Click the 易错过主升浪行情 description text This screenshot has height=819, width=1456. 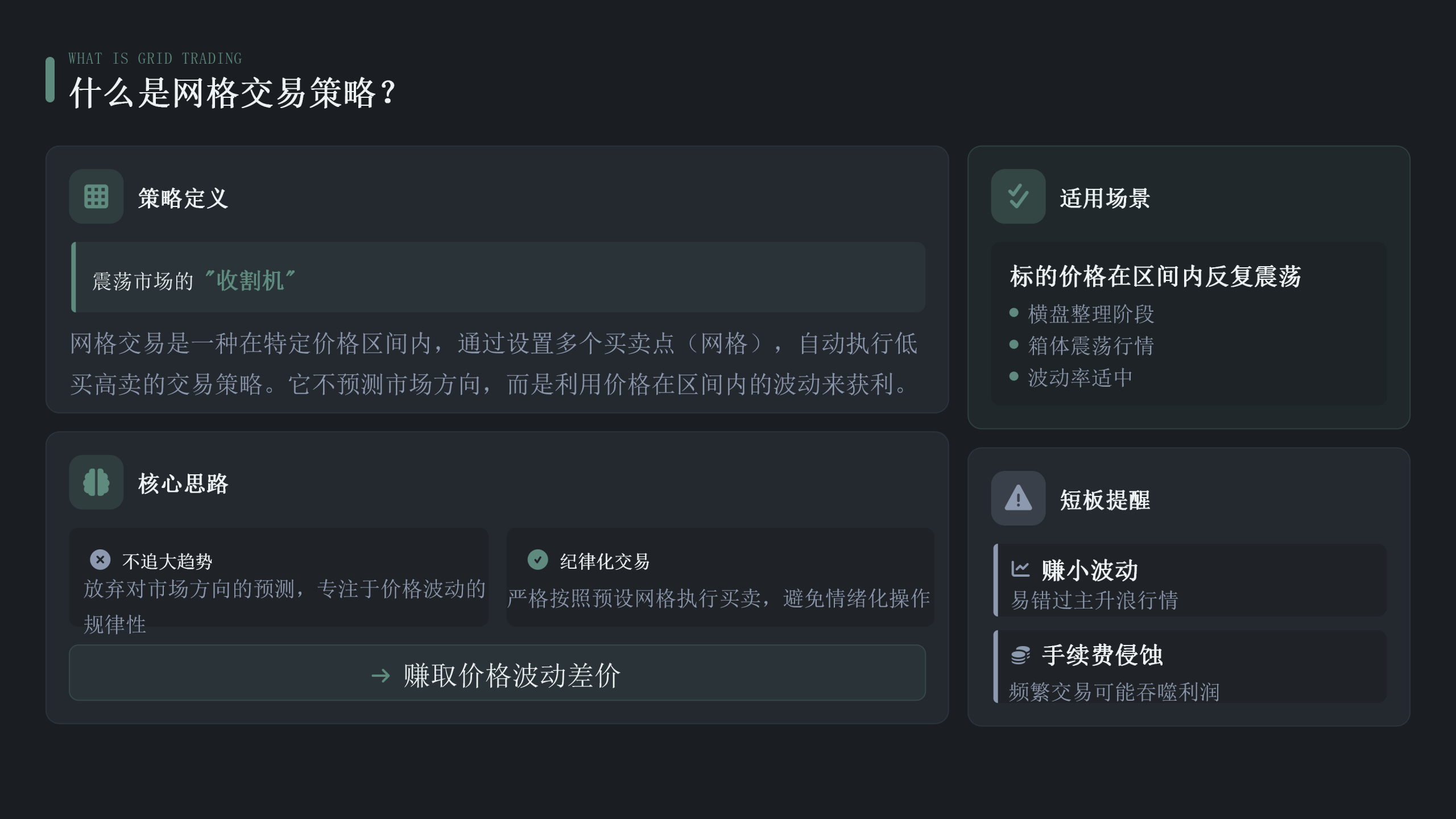coord(1094,600)
